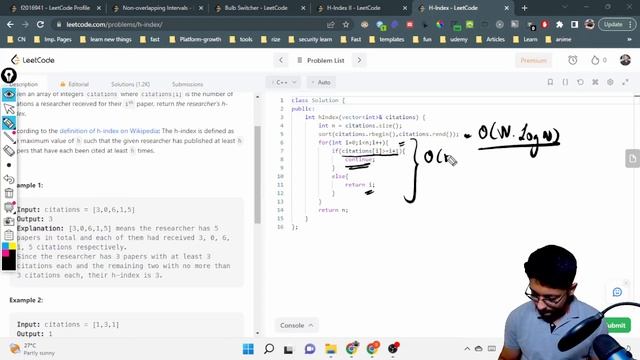The width and height of the screenshot is (640, 360).
Task: Switch to the Editorial tab
Action: click(74, 84)
